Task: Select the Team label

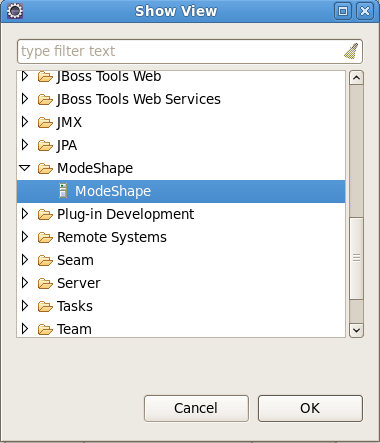Action: (74, 329)
